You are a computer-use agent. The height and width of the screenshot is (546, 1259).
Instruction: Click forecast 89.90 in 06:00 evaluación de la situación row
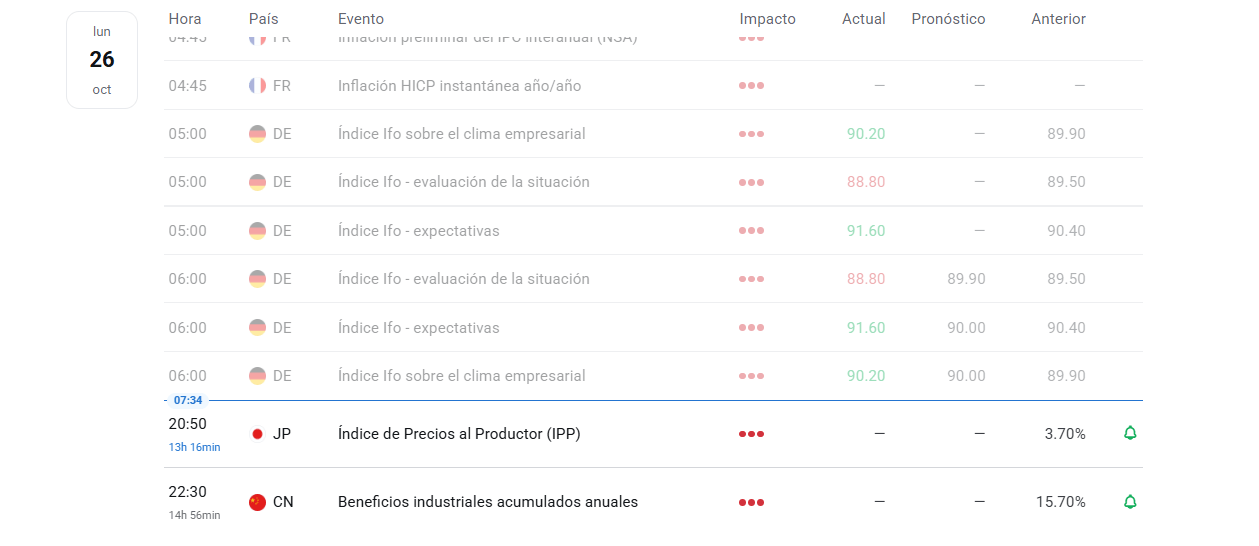(966, 279)
